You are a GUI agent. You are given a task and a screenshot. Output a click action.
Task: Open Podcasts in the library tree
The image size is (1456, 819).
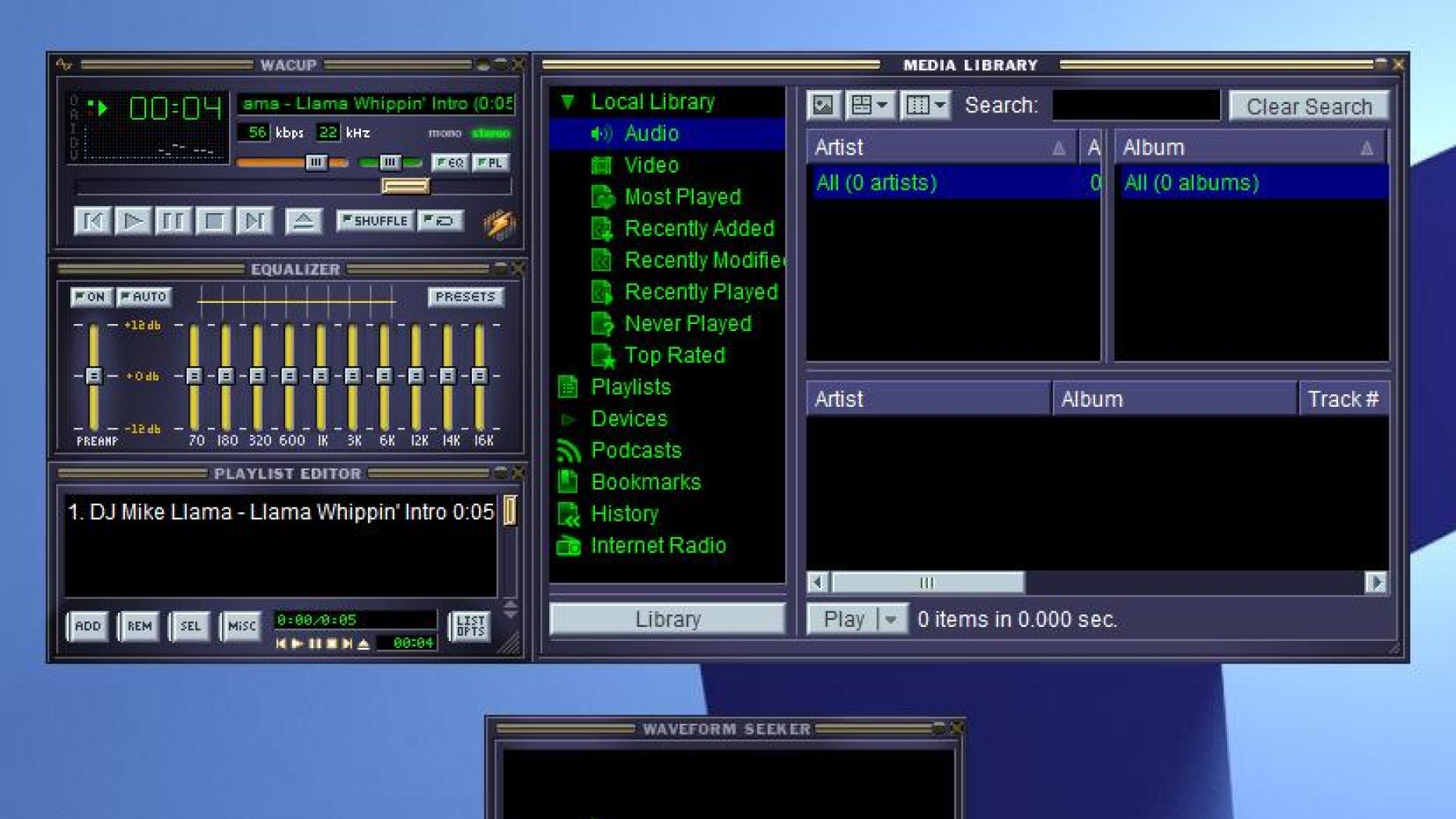pyautogui.click(x=636, y=450)
